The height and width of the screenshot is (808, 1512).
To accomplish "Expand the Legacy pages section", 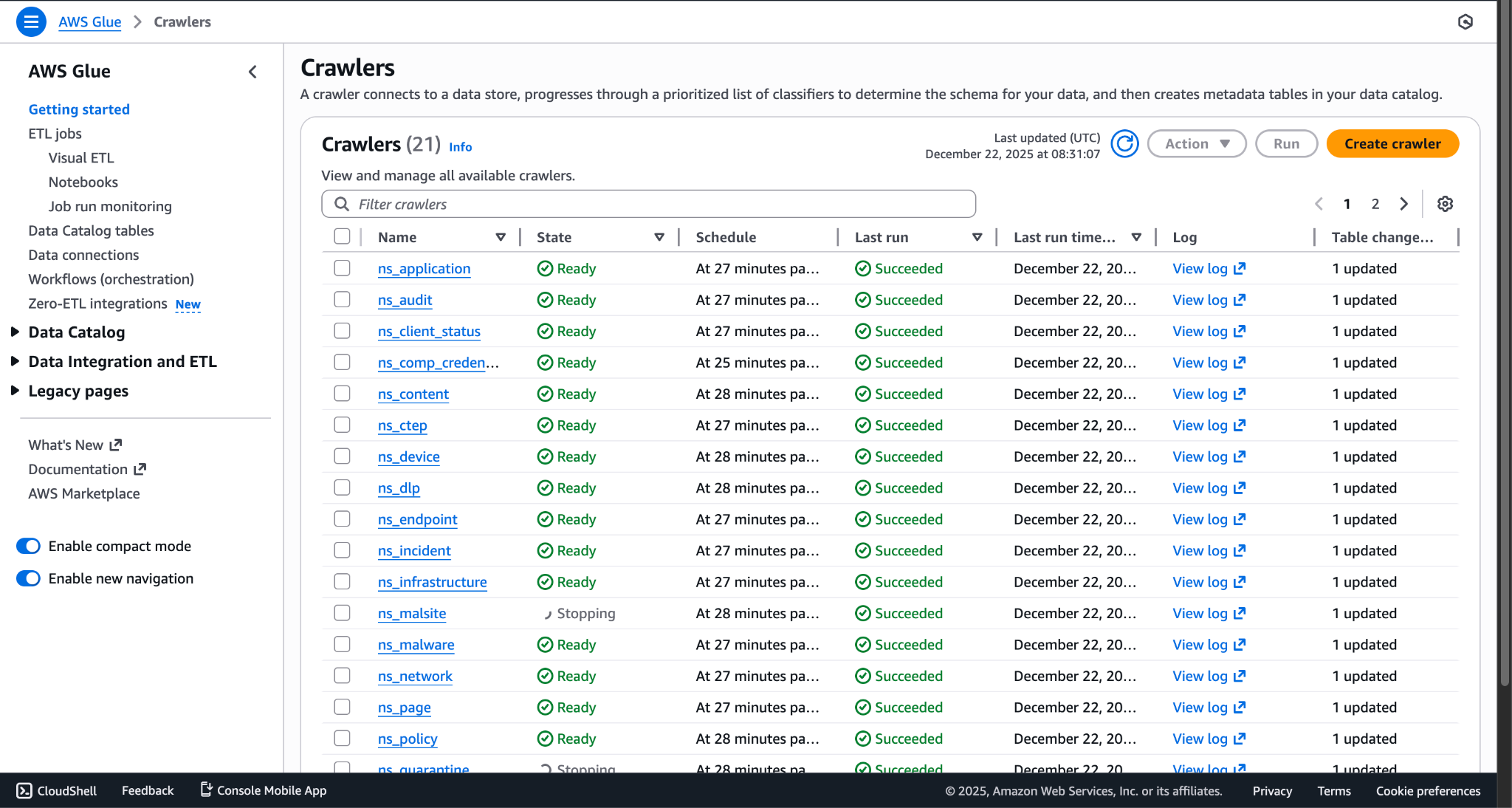I will pos(15,391).
